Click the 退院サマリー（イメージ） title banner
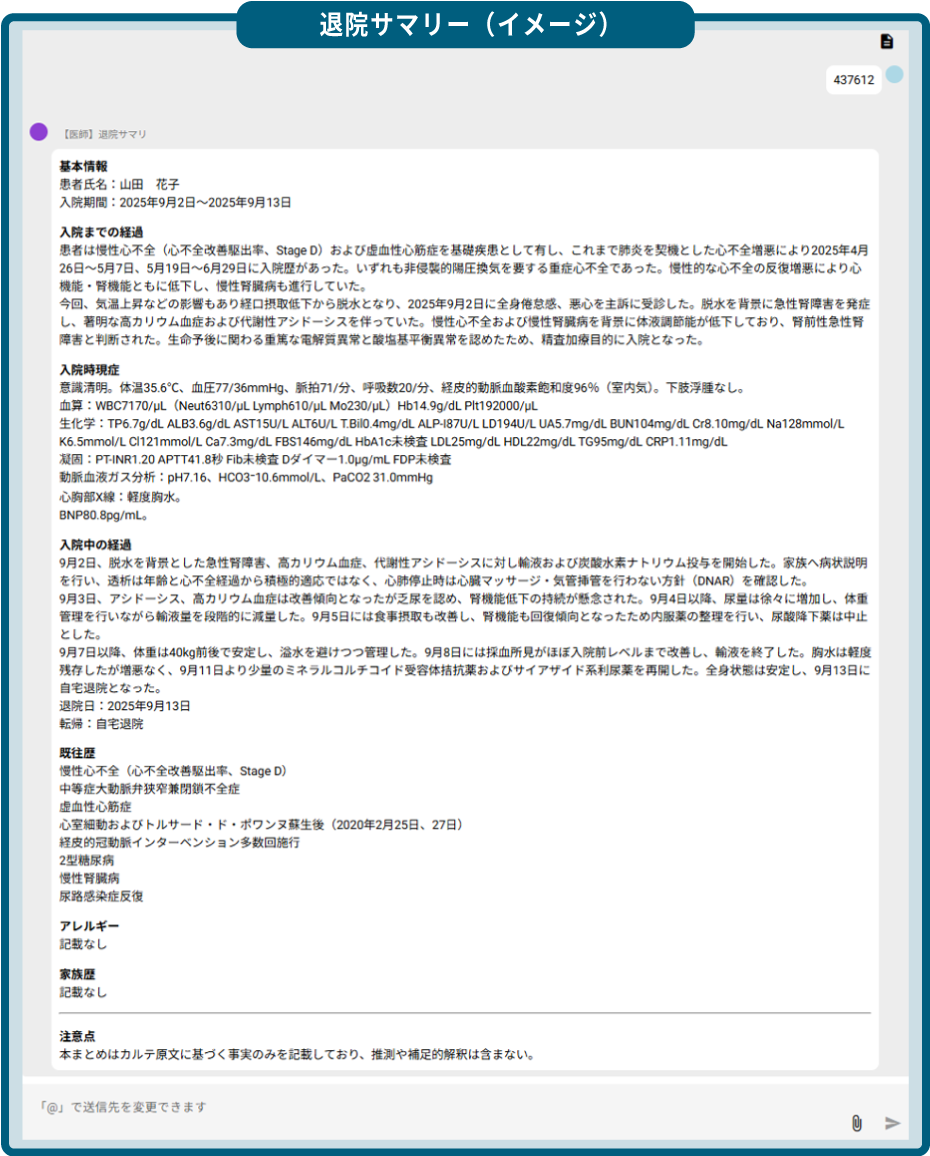Viewport: 930px width, 1156px height. 464,24
